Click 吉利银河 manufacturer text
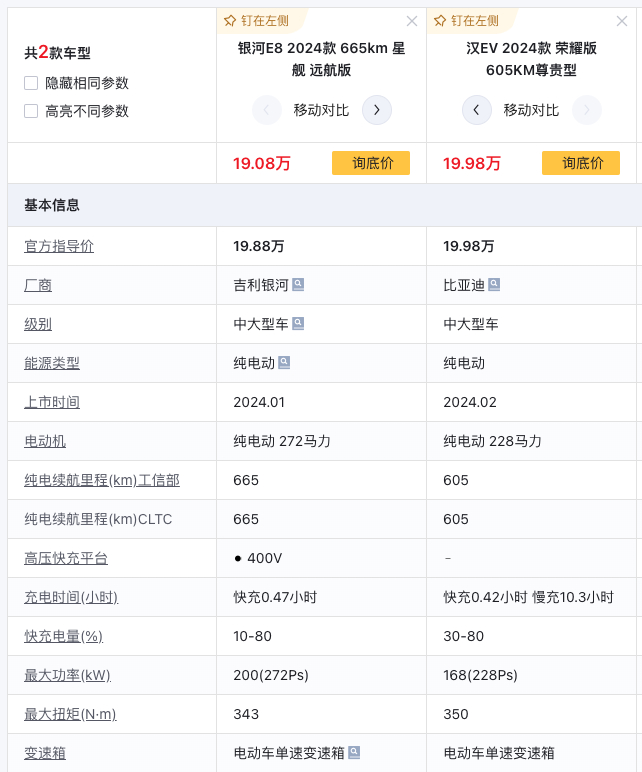Viewport: 642px width, 772px height. 261,285
